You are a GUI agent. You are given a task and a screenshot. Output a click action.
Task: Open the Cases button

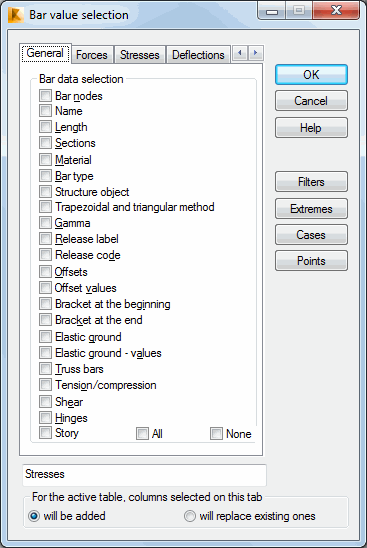click(x=311, y=235)
